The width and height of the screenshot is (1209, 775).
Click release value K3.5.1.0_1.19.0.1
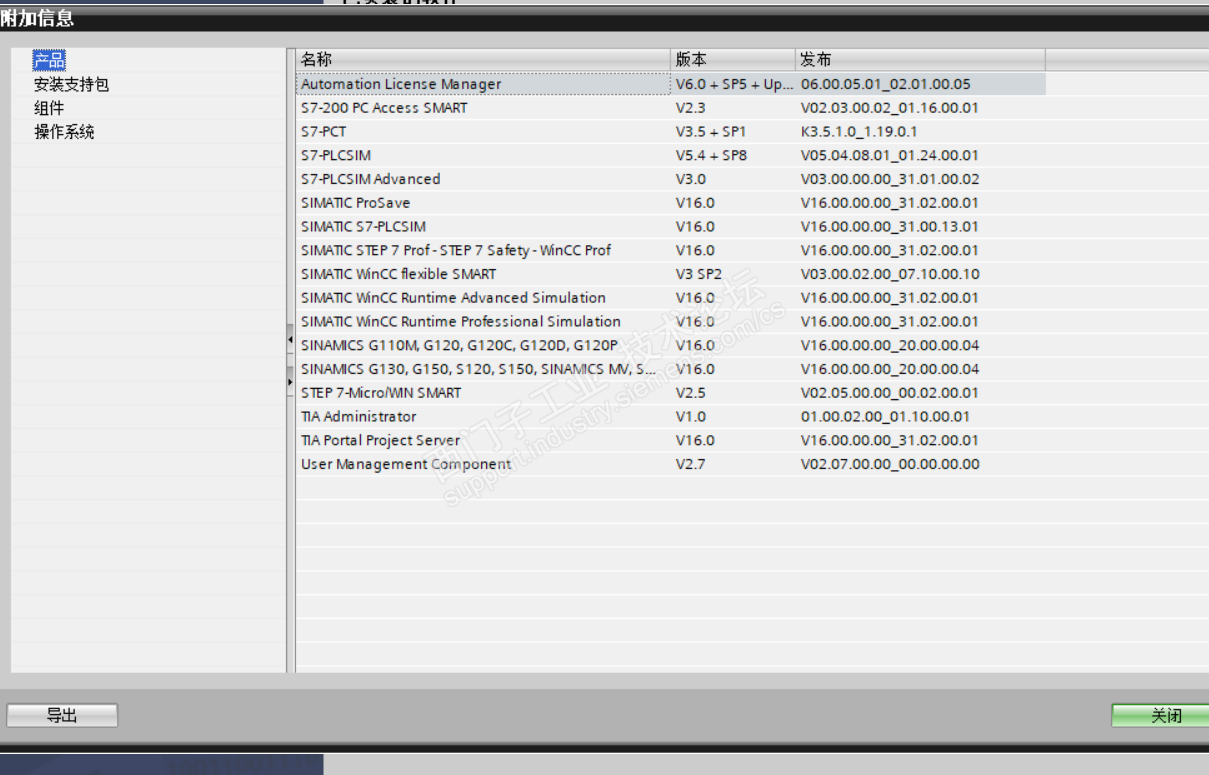(859, 132)
